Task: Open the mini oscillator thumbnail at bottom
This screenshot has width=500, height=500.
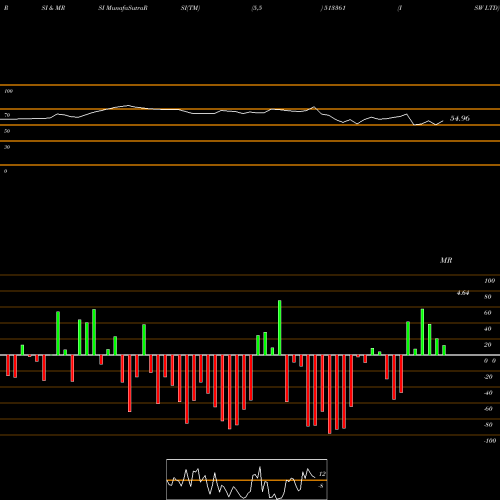Action: point(247,479)
